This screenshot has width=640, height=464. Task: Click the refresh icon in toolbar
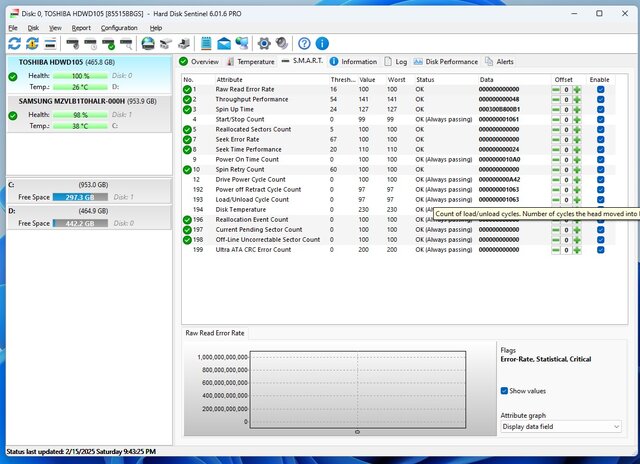[14, 43]
